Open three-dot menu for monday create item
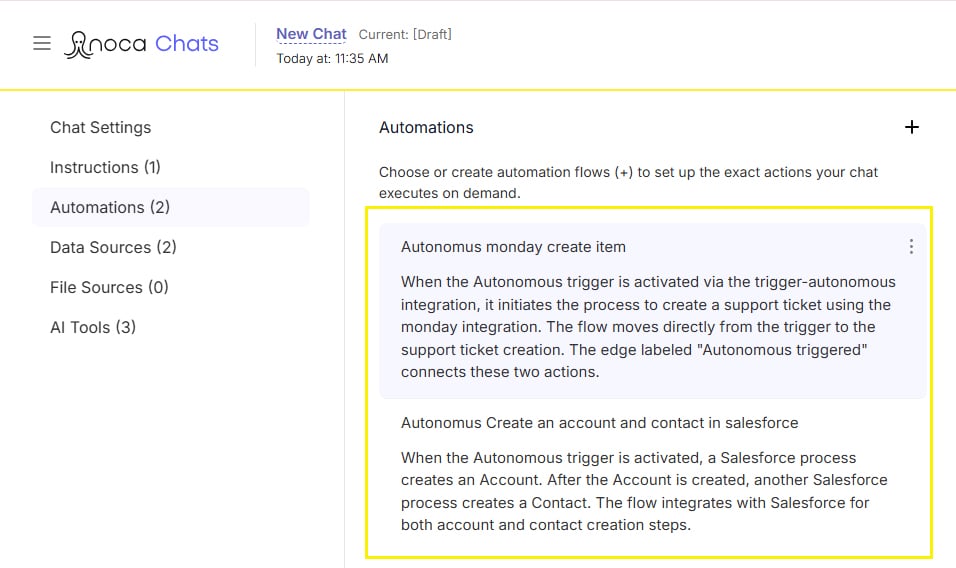Image resolution: width=956 pixels, height=568 pixels. [x=911, y=246]
